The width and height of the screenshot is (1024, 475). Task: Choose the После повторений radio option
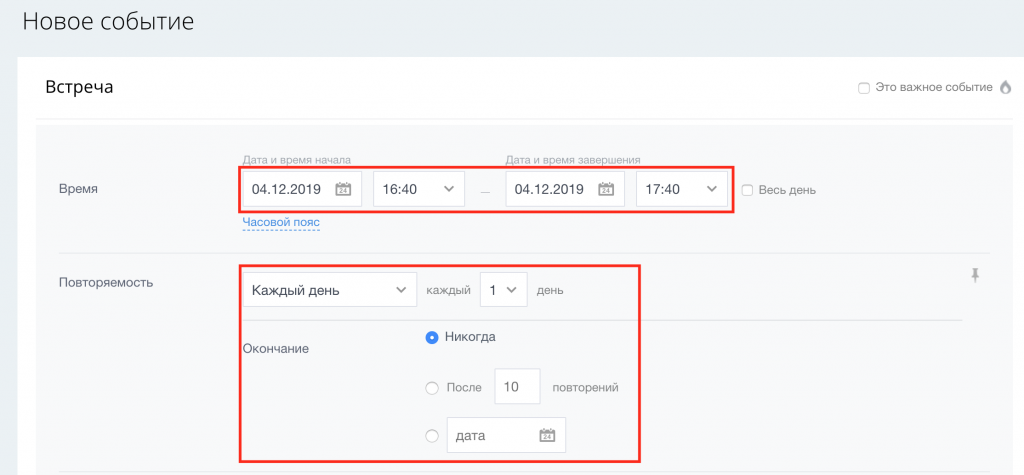pos(432,387)
